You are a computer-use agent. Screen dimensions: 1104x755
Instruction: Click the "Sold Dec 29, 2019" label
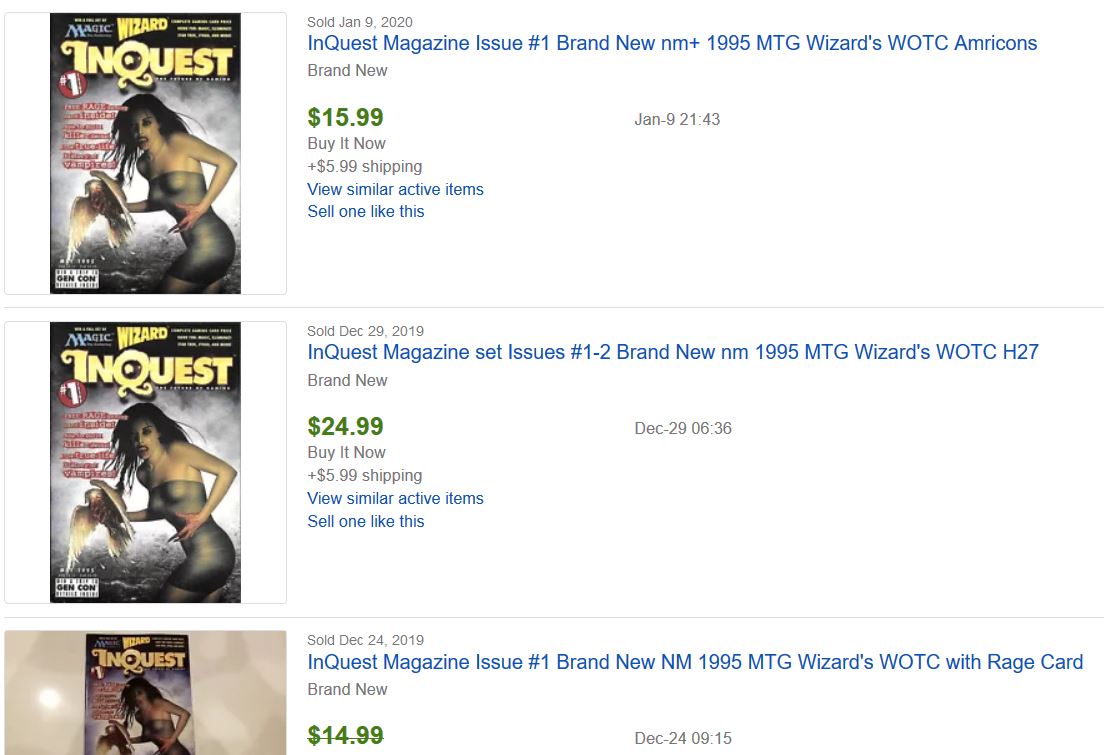(x=365, y=331)
